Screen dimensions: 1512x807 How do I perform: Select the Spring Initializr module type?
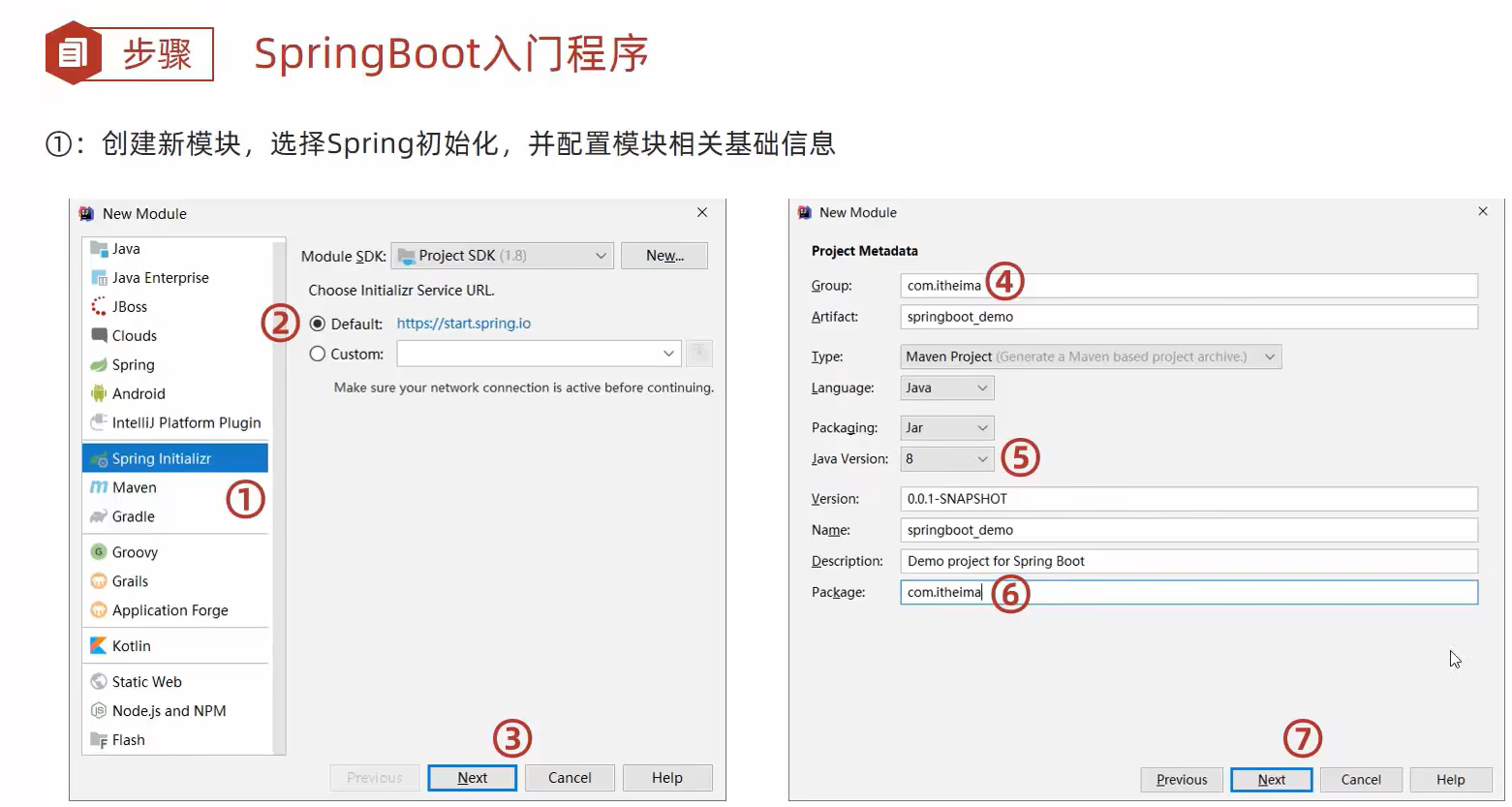162,458
